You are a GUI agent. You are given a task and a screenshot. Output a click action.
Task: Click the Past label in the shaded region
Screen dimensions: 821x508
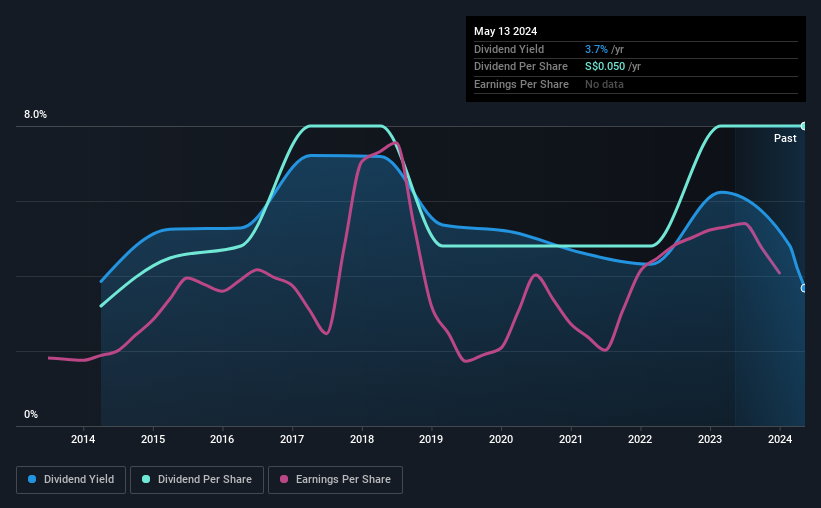tap(785, 138)
